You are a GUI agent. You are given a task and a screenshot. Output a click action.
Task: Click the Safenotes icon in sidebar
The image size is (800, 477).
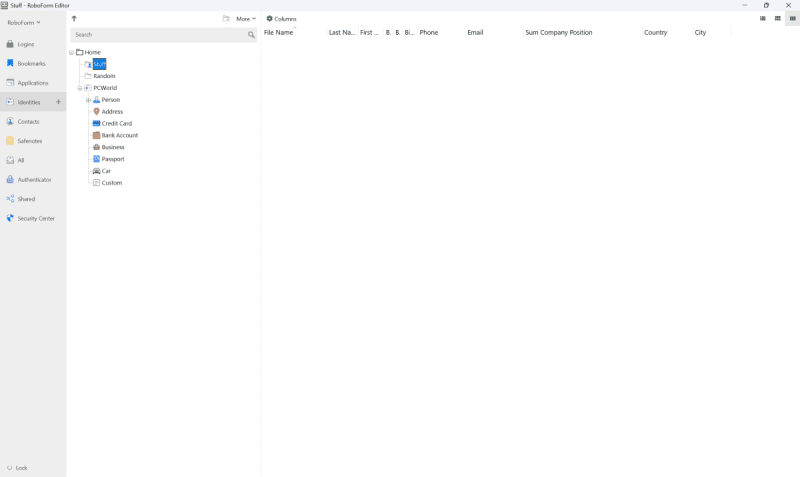(10, 141)
